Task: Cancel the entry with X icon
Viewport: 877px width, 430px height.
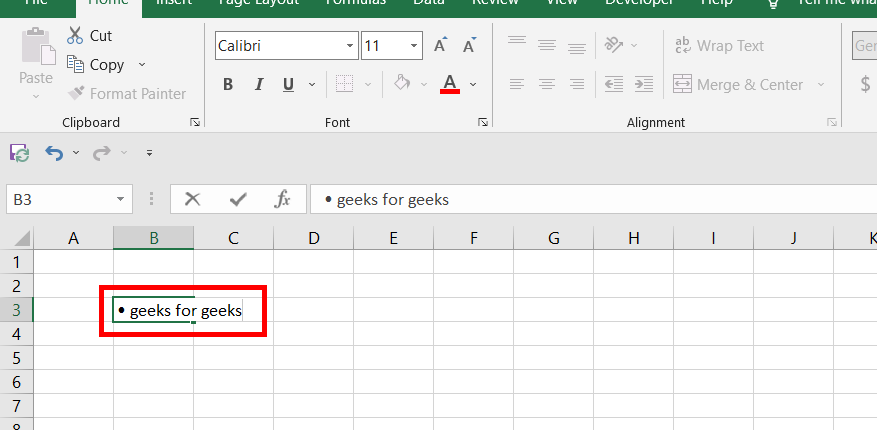Action: (x=192, y=199)
